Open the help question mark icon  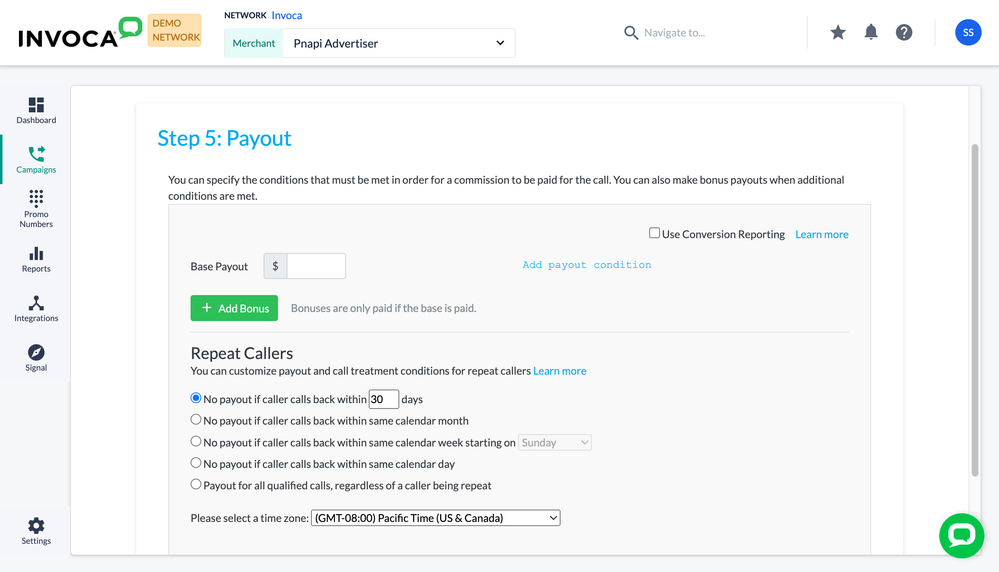pos(903,32)
